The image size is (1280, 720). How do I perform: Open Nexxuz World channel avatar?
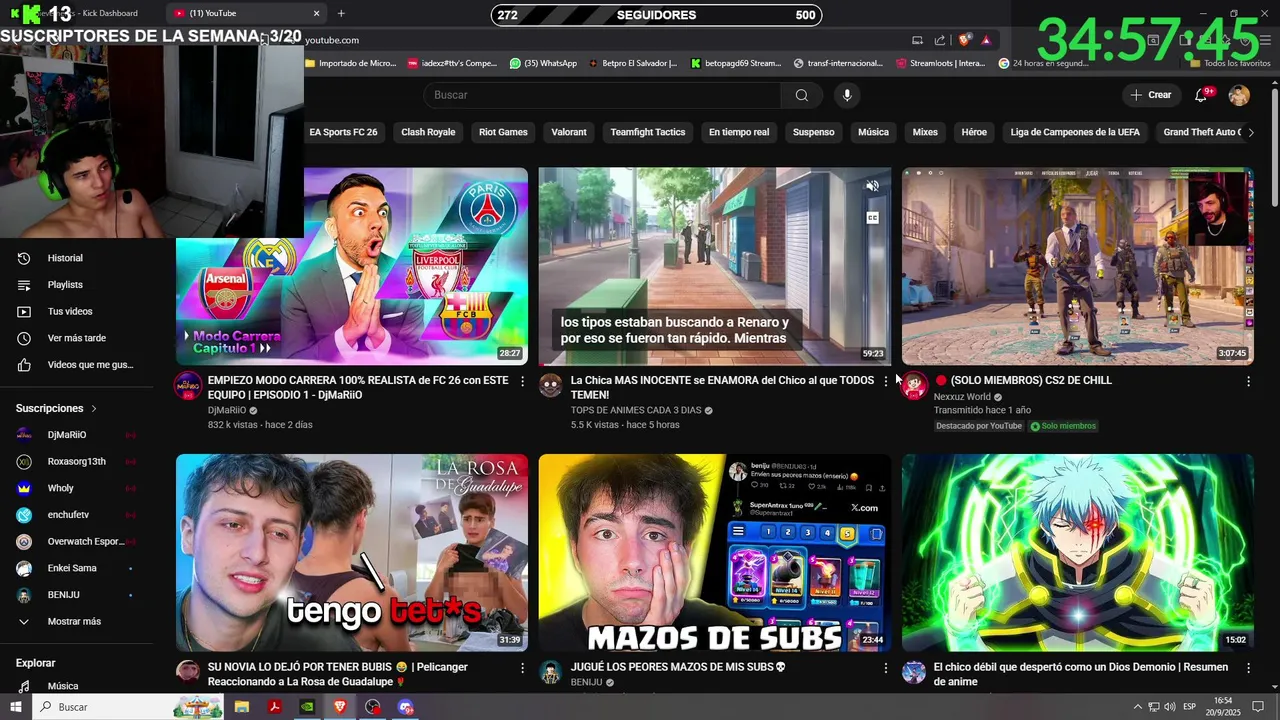tap(914, 385)
